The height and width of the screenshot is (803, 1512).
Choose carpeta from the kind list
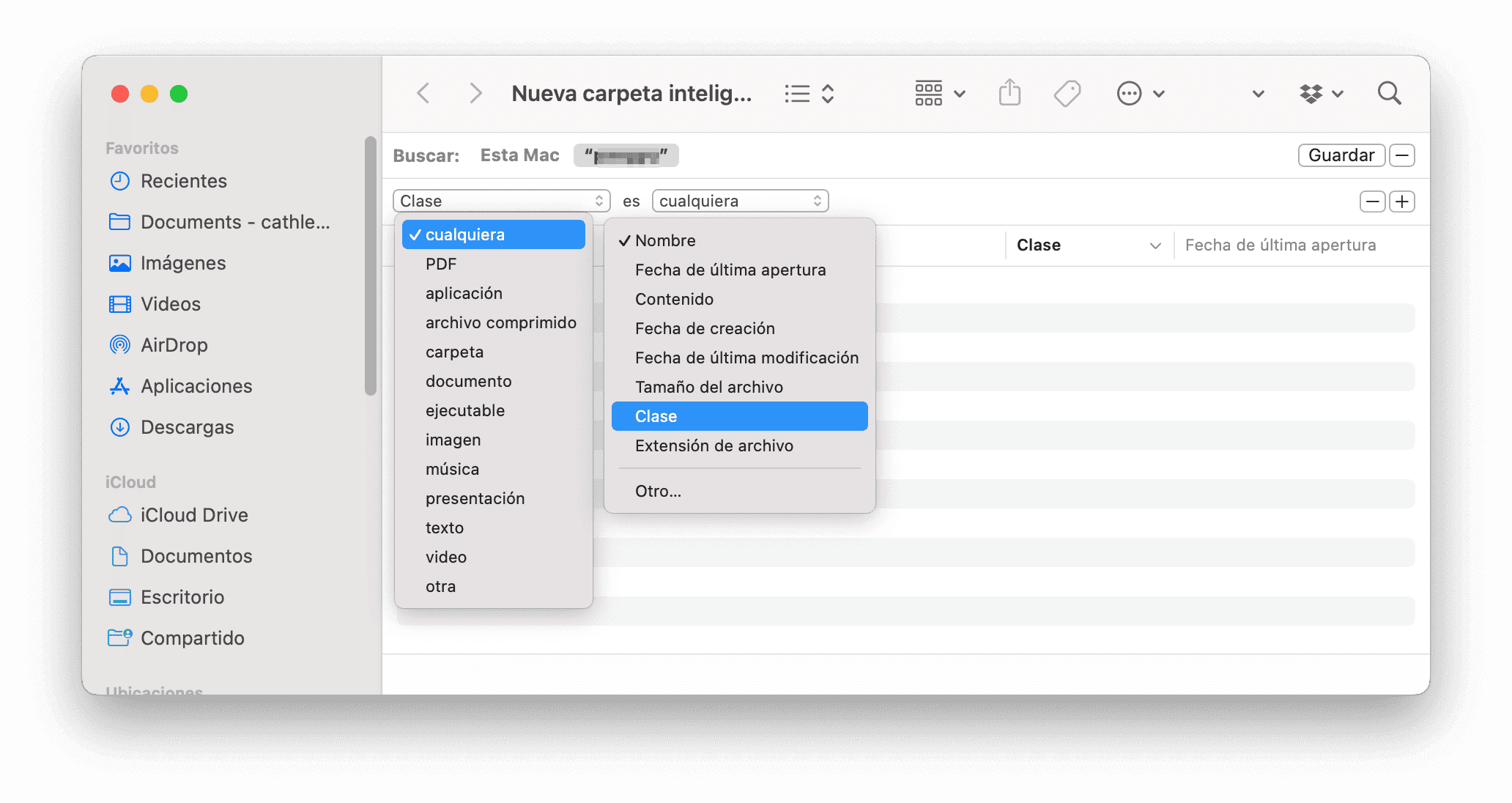pyautogui.click(x=494, y=352)
